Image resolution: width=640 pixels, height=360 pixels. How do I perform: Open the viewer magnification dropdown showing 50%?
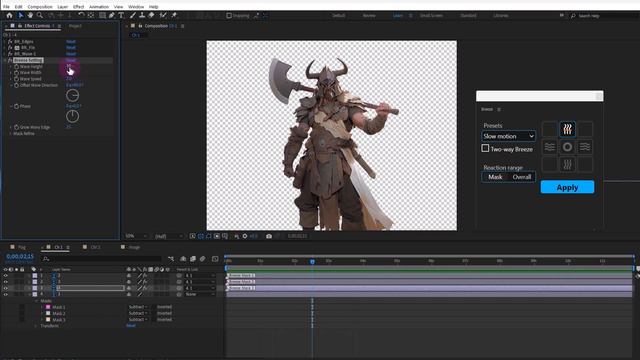pyautogui.click(x=136, y=236)
